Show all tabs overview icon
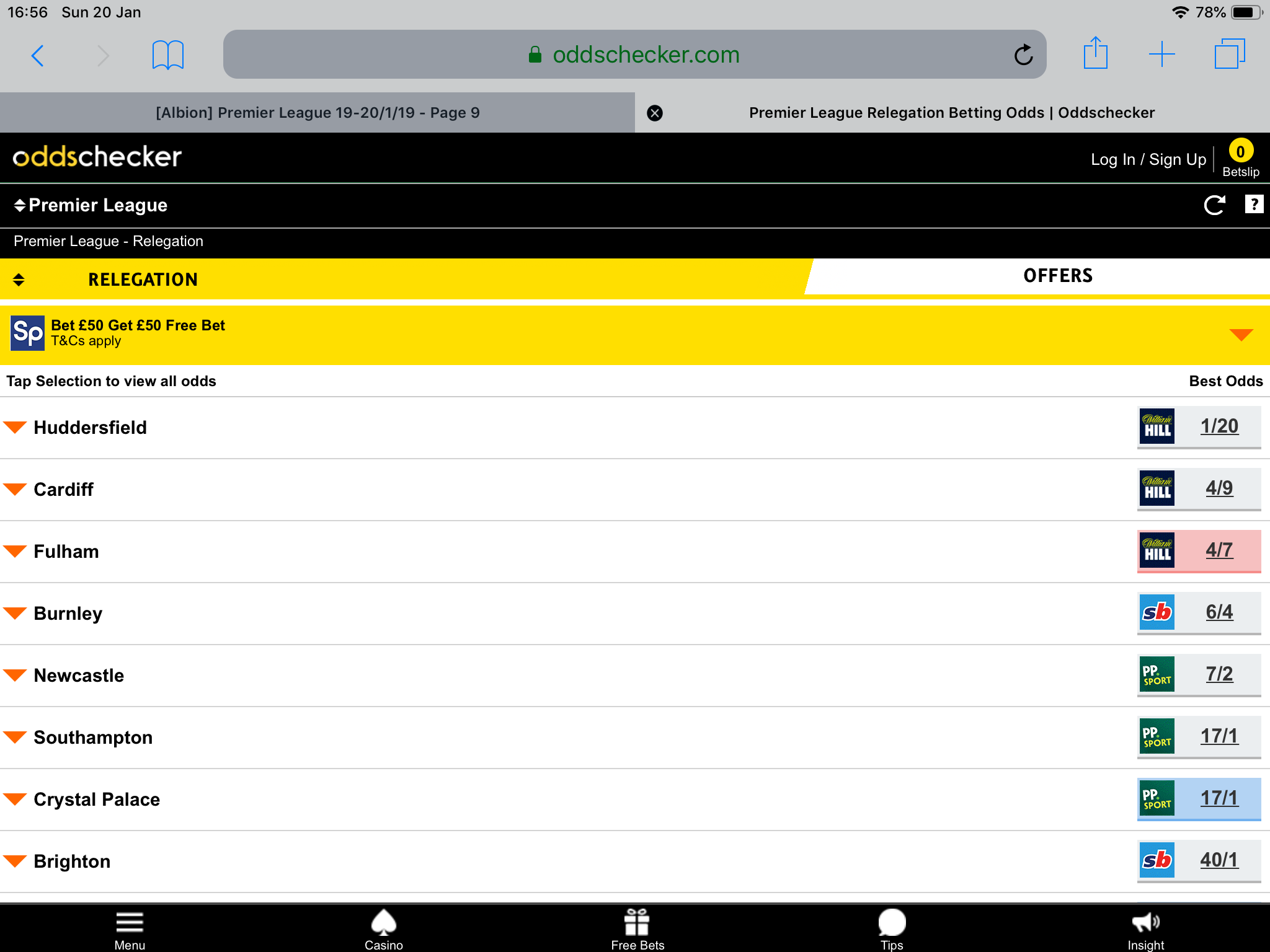 coord(1230,54)
